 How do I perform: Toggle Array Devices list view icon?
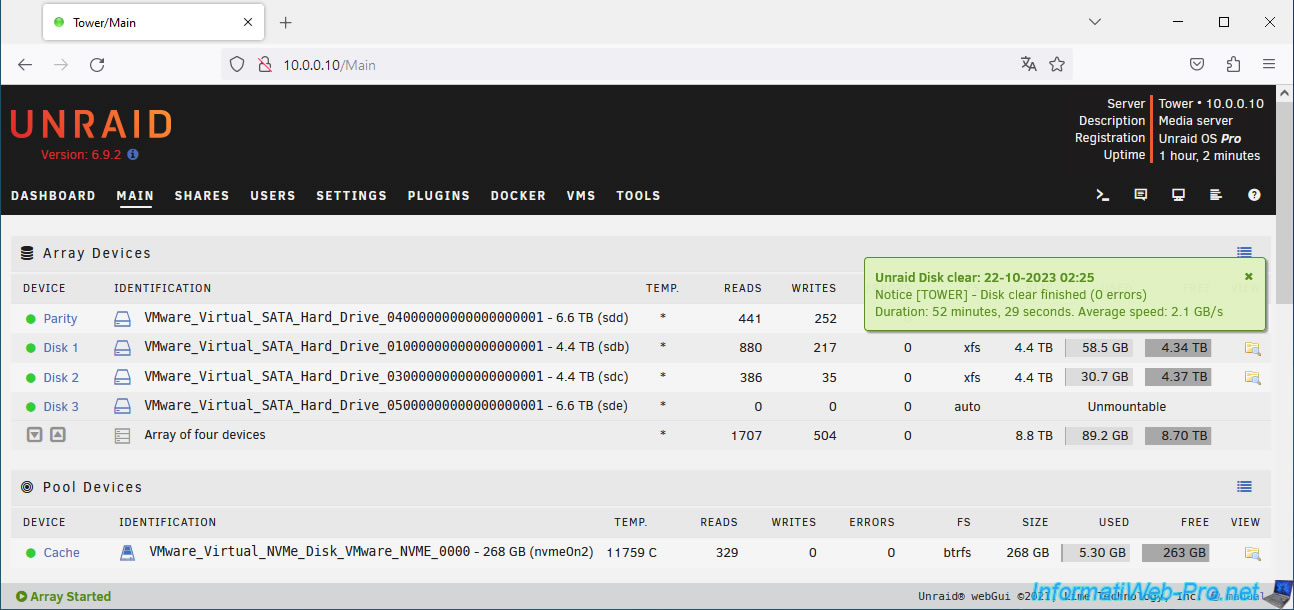point(1244,253)
